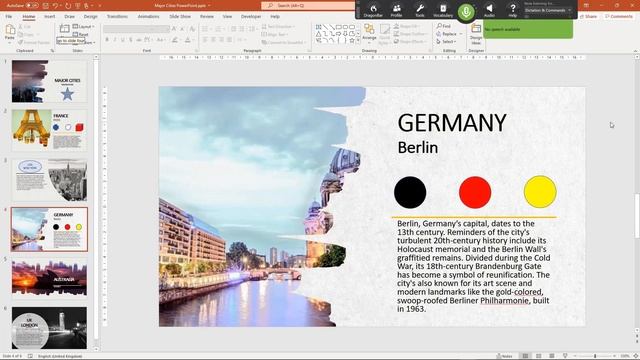Screen dimensions: 640x360
Task: Click the Find button
Action: tap(444, 26)
